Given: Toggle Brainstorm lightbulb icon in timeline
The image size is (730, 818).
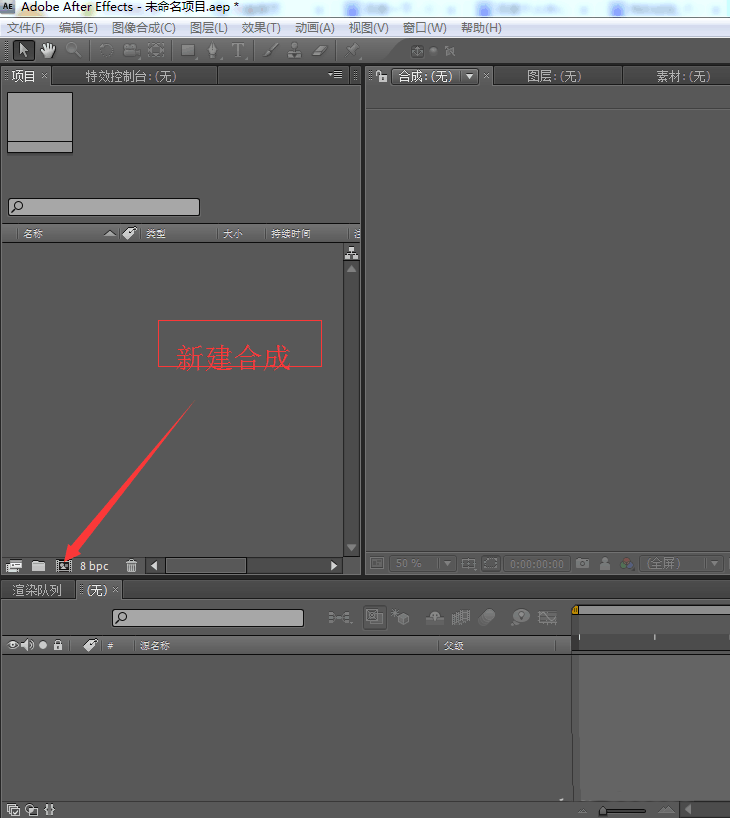Looking at the screenshot, I should tap(520, 618).
